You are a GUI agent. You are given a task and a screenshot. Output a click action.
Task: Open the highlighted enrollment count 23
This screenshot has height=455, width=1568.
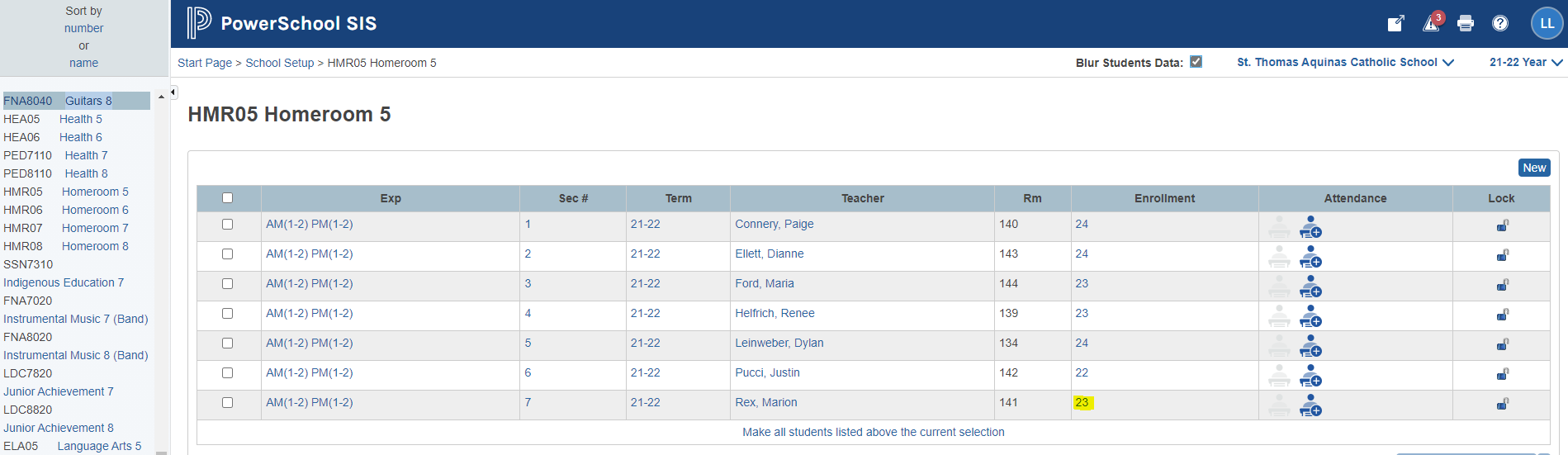pos(1082,402)
